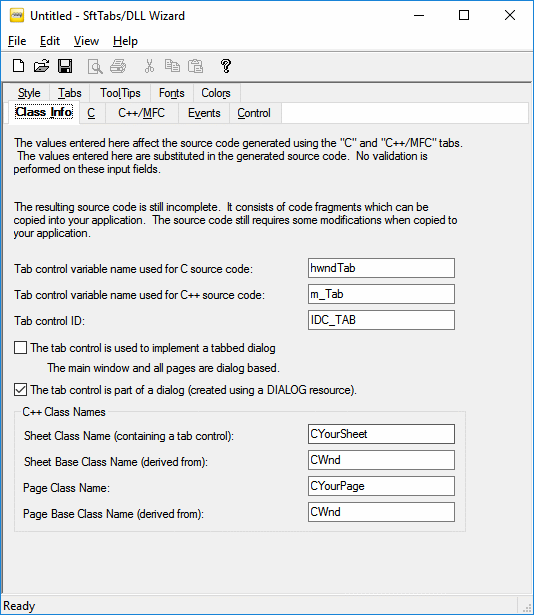
Task: Open the View menu
Action: click(86, 41)
